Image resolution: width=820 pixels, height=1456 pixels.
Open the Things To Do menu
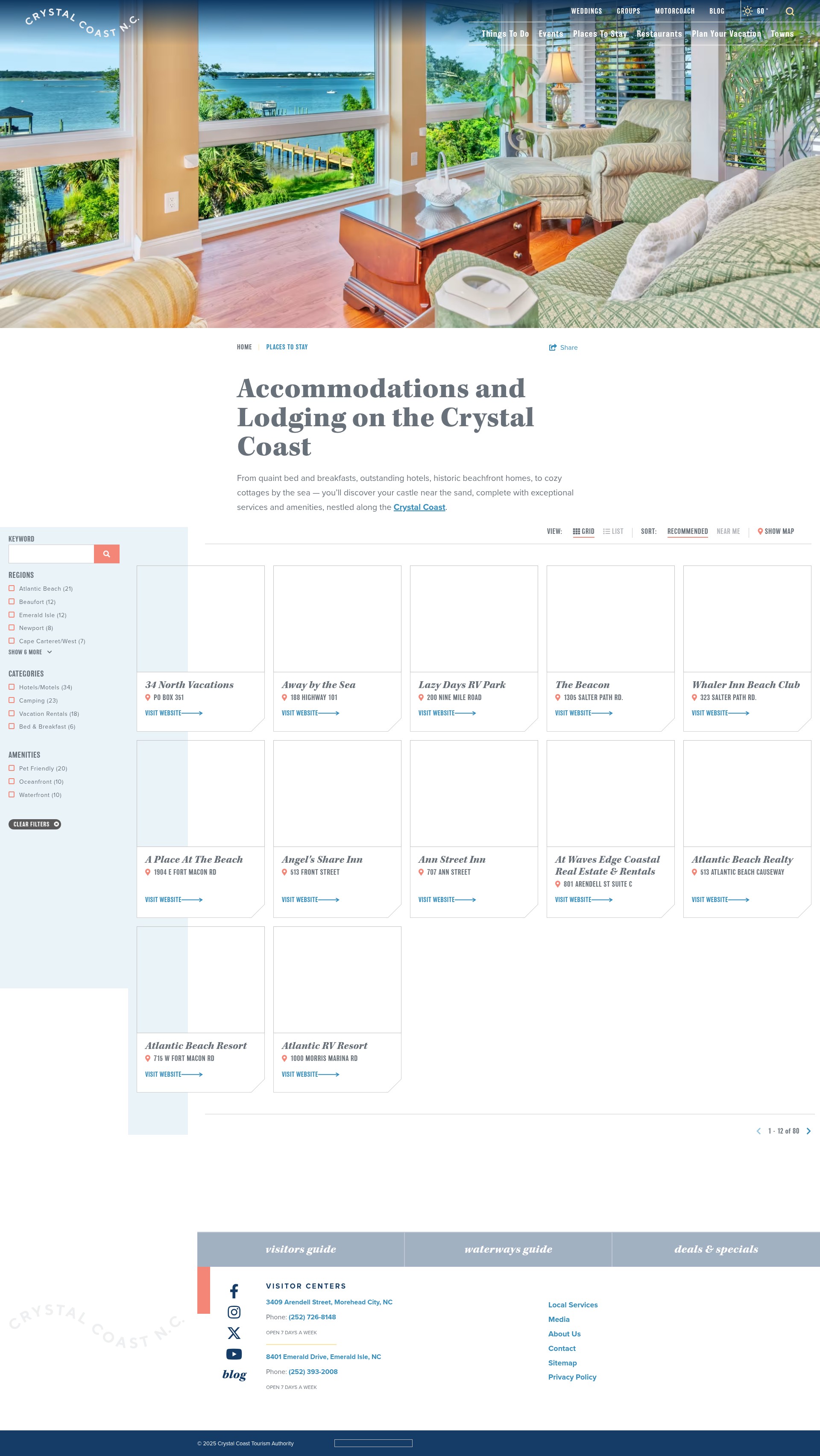tap(505, 34)
